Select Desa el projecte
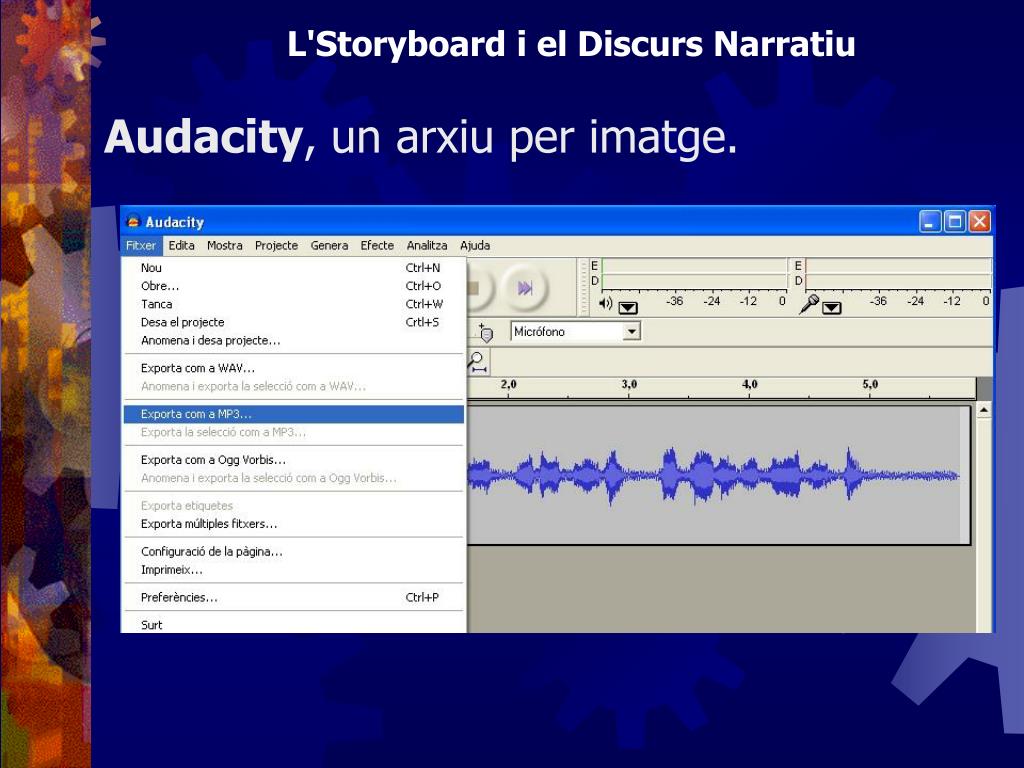The height and width of the screenshot is (768, 1024). coord(294,323)
